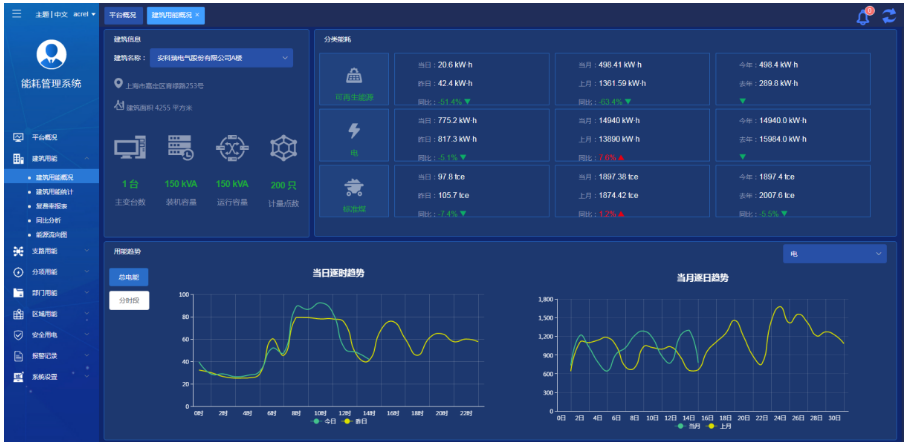The image size is (906, 443).
Task: Open the 电 energy type dropdown
Action: (834, 254)
